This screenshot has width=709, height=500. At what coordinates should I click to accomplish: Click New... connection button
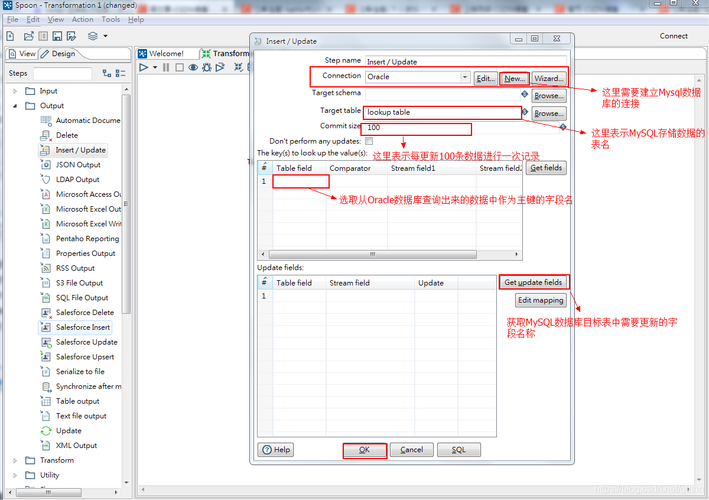[x=515, y=78]
